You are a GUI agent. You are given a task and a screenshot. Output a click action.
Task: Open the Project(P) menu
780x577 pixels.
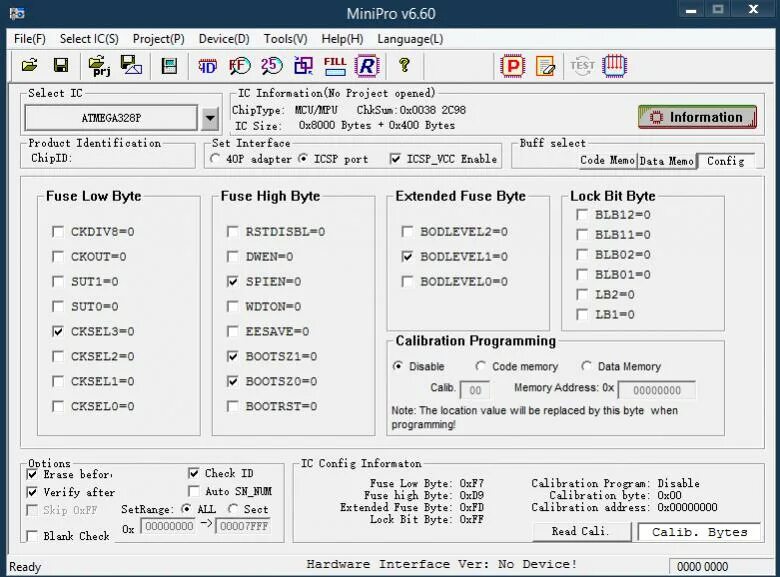click(159, 39)
